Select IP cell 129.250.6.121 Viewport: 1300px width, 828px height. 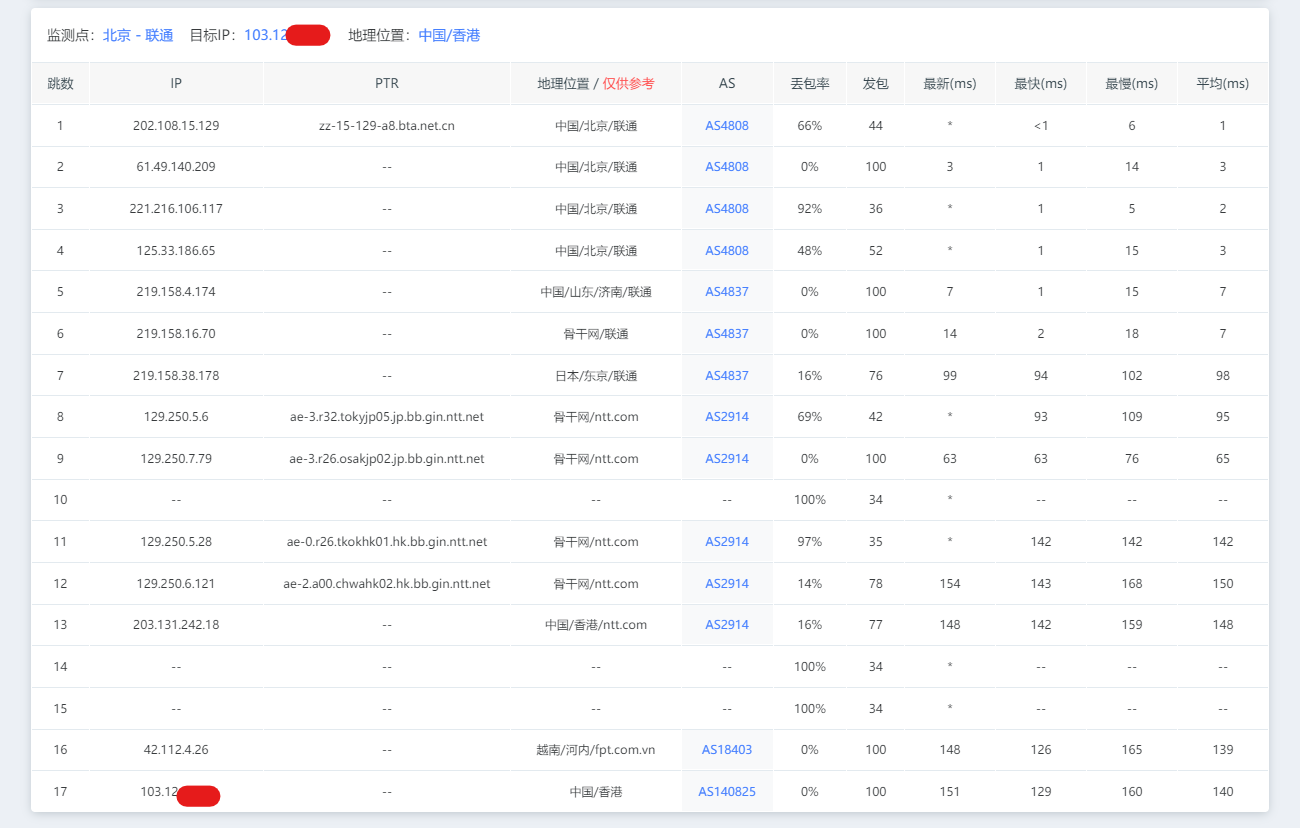click(176, 584)
